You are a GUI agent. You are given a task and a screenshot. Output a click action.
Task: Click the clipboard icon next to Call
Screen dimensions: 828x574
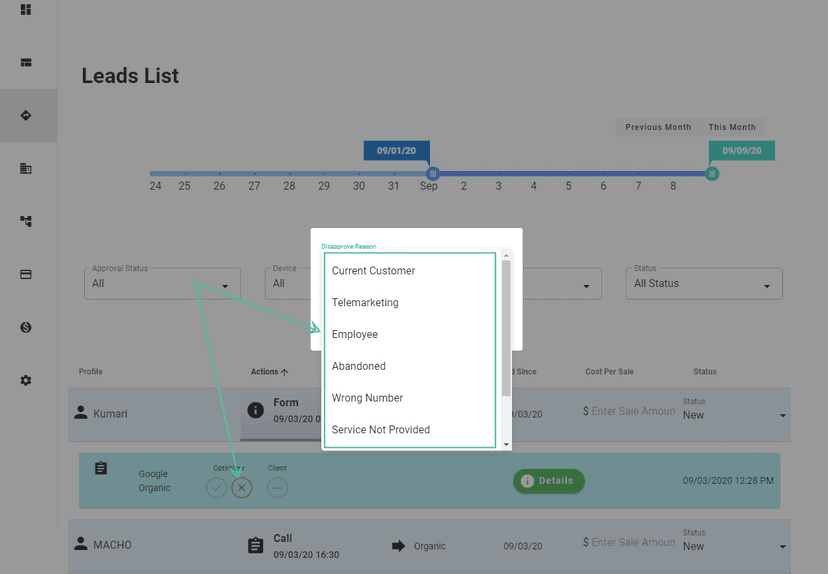255,545
